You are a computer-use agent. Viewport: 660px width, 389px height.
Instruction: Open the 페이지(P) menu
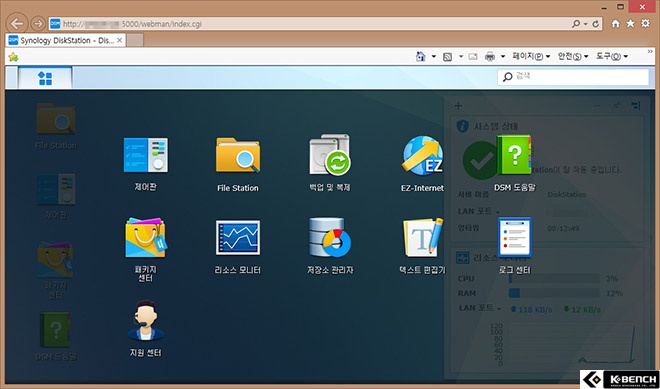(531, 56)
